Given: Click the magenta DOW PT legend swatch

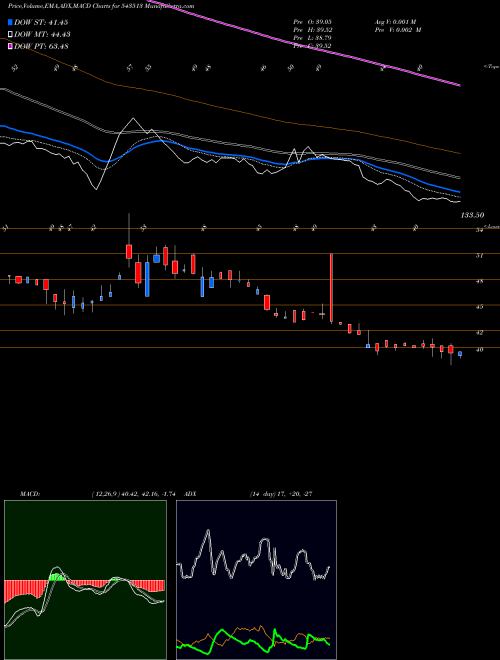Looking at the screenshot, I should (10, 46).
